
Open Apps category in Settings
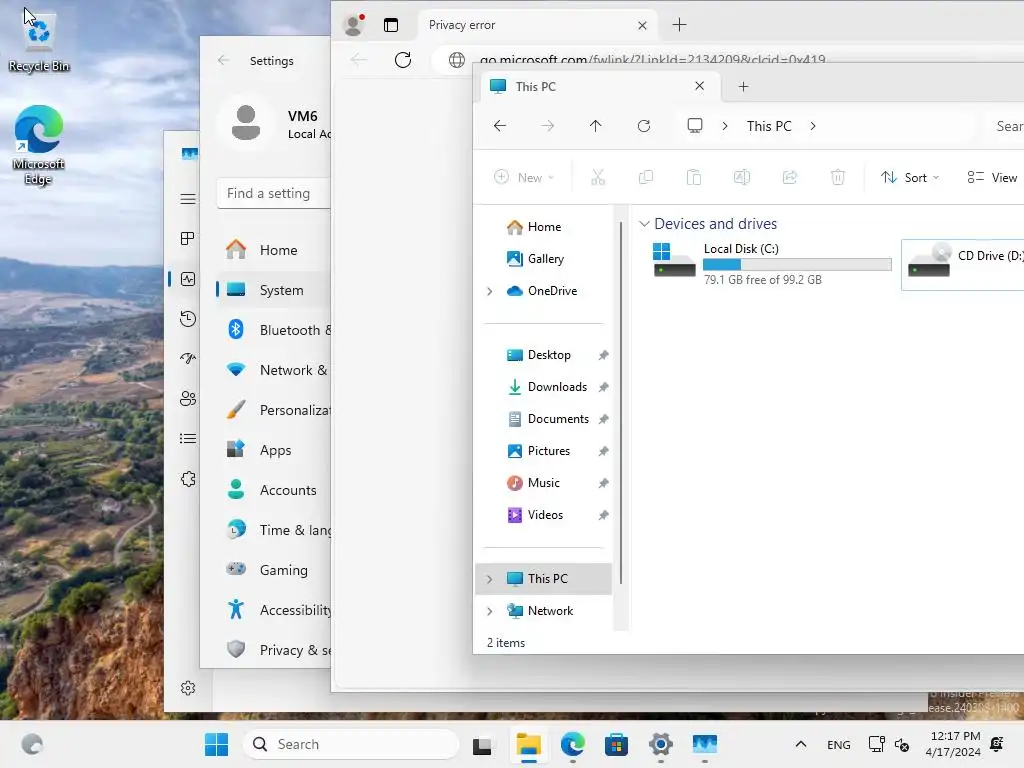click(x=273, y=450)
